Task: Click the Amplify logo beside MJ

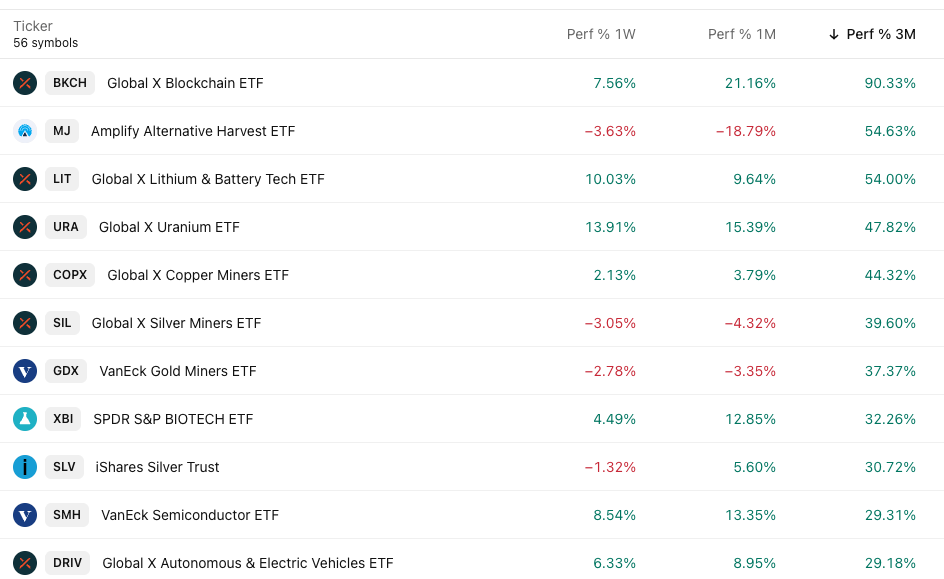Action: pyautogui.click(x=25, y=131)
